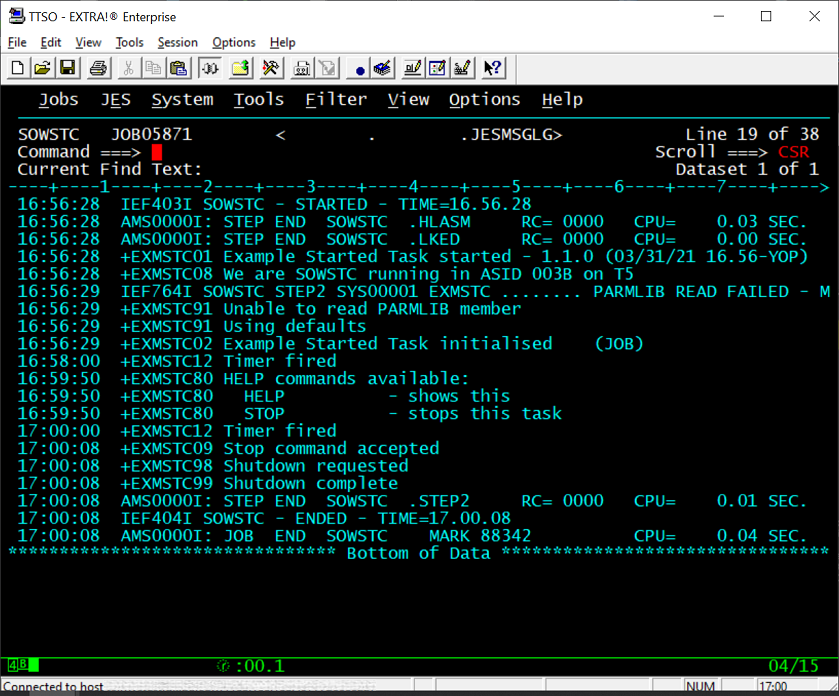The height and width of the screenshot is (696, 839).
Task: Click the 16:58:00 Timer fired line
Action: click(177, 361)
